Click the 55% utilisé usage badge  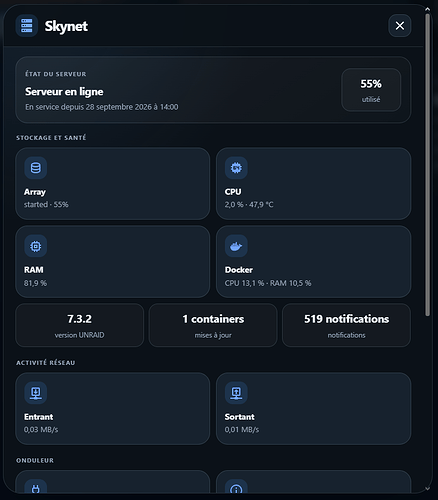pos(371,90)
